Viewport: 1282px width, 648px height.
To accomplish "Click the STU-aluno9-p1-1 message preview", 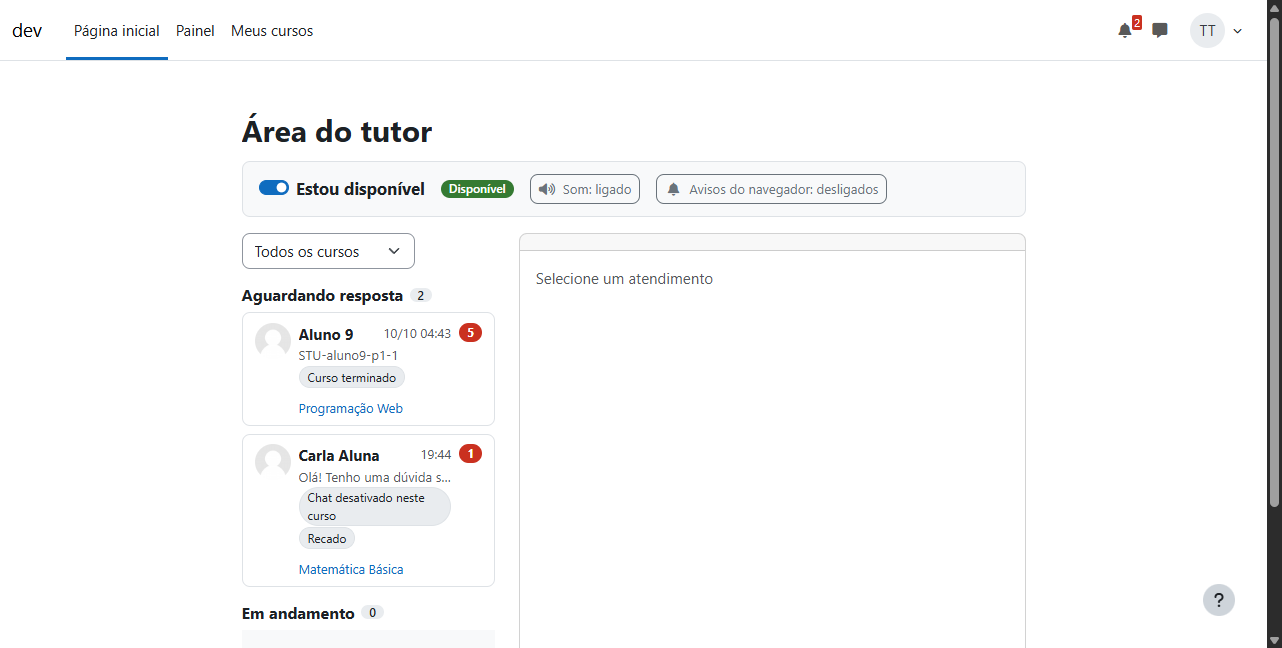I will [348, 355].
